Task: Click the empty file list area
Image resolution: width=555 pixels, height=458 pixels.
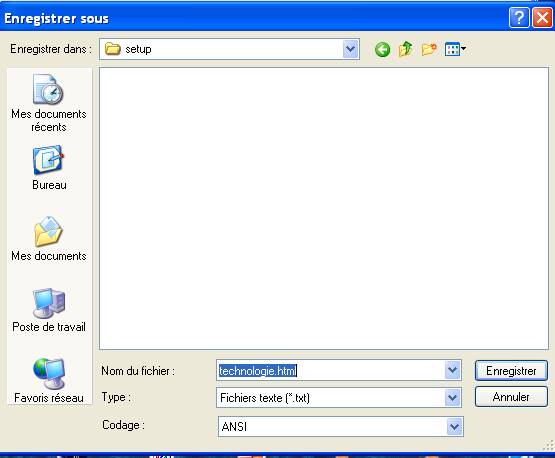Action: pyautogui.click(x=324, y=208)
